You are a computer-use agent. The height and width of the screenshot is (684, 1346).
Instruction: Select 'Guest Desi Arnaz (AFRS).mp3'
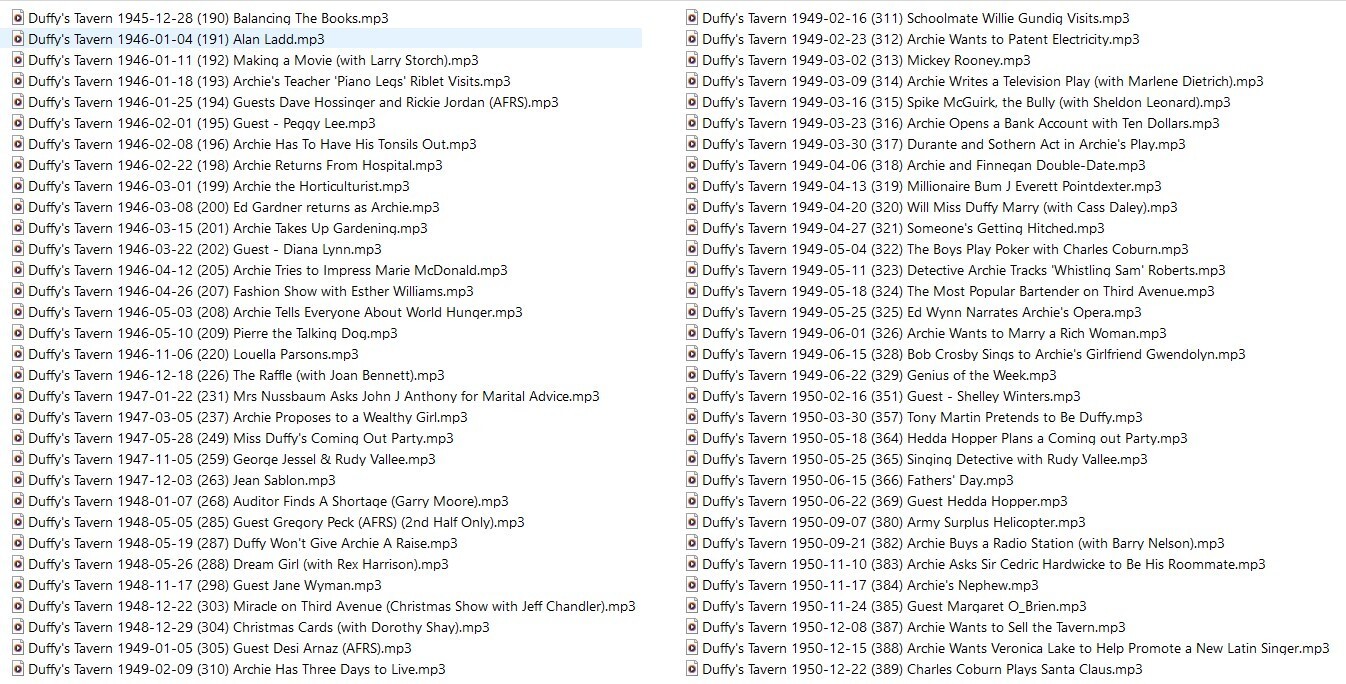pos(220,648)
